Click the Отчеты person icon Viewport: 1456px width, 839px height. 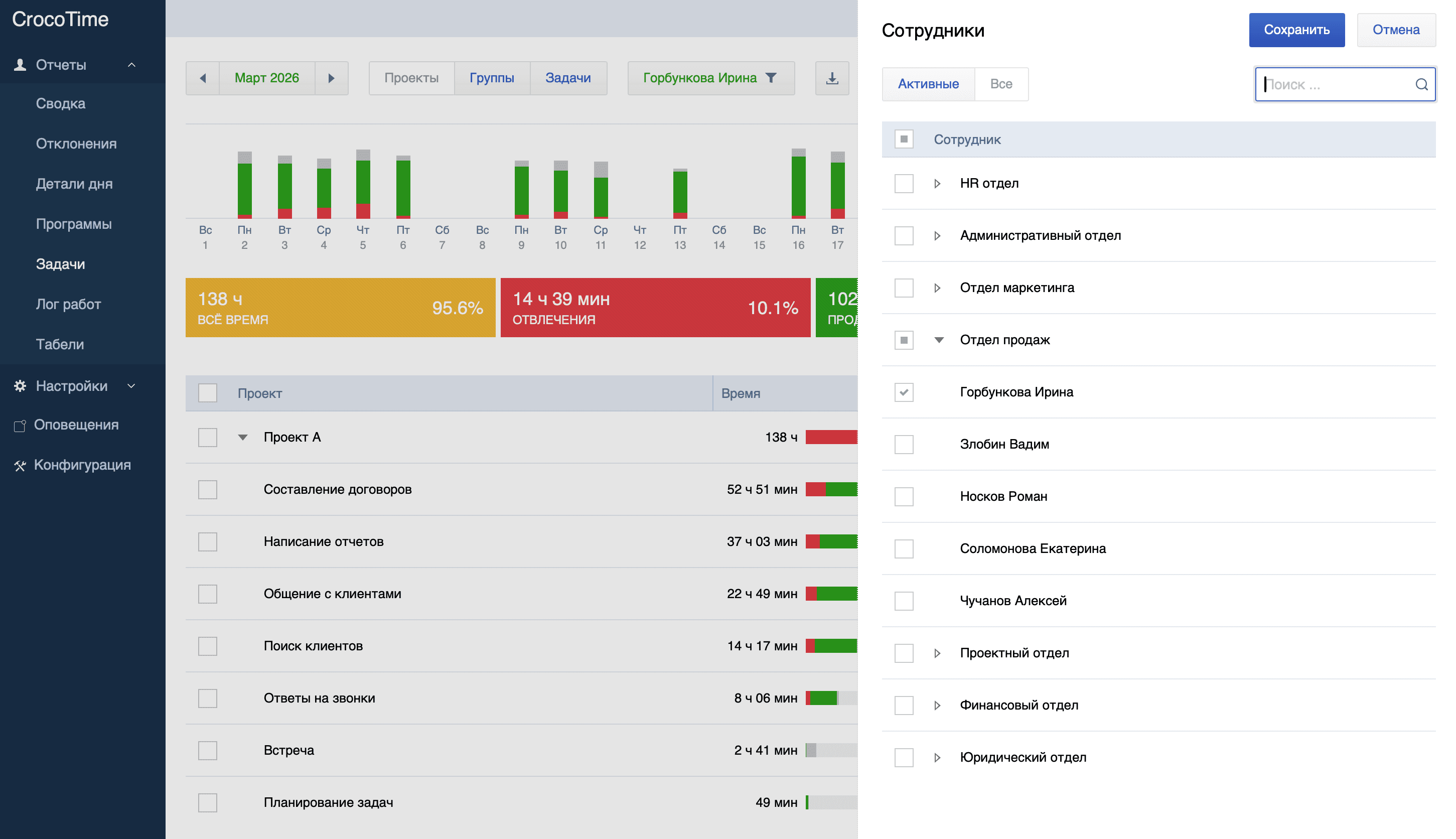coord(20,65)
